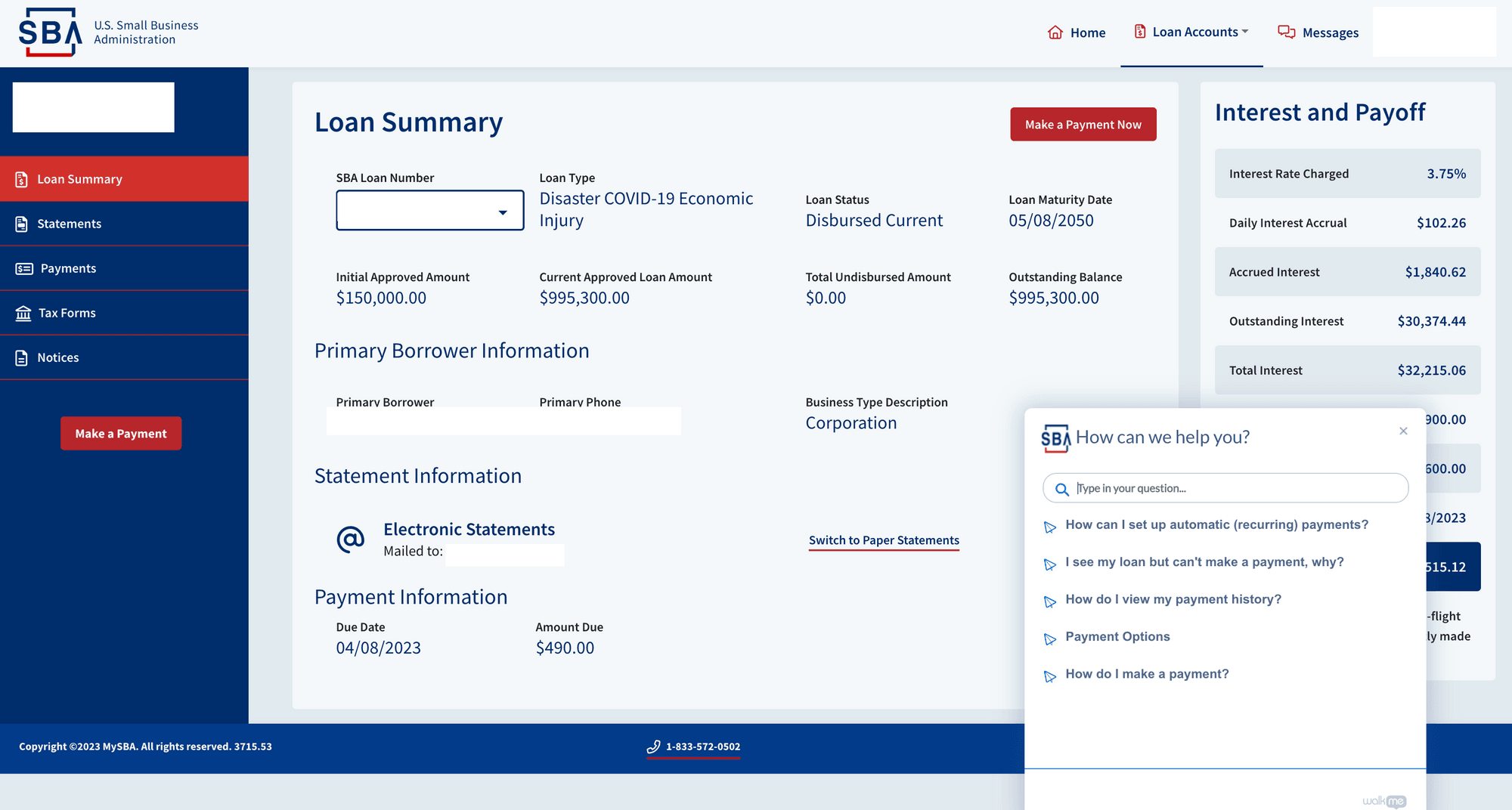This screenshot has height=810, width=1512.
Task: Click the Tax Forms bank building icon
Action: point(23,313)
